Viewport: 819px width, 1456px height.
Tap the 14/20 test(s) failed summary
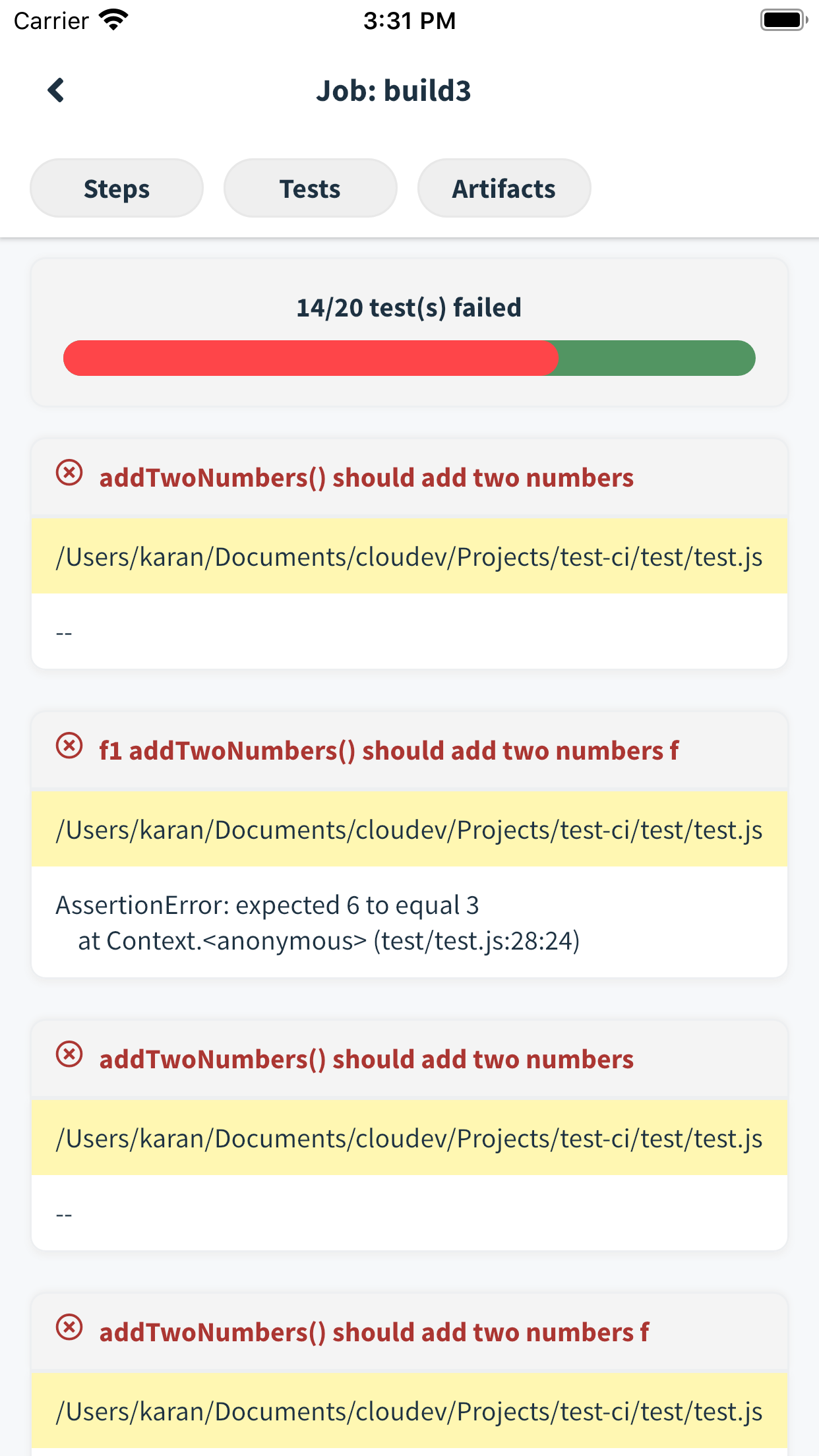click(x=409, y=307)
